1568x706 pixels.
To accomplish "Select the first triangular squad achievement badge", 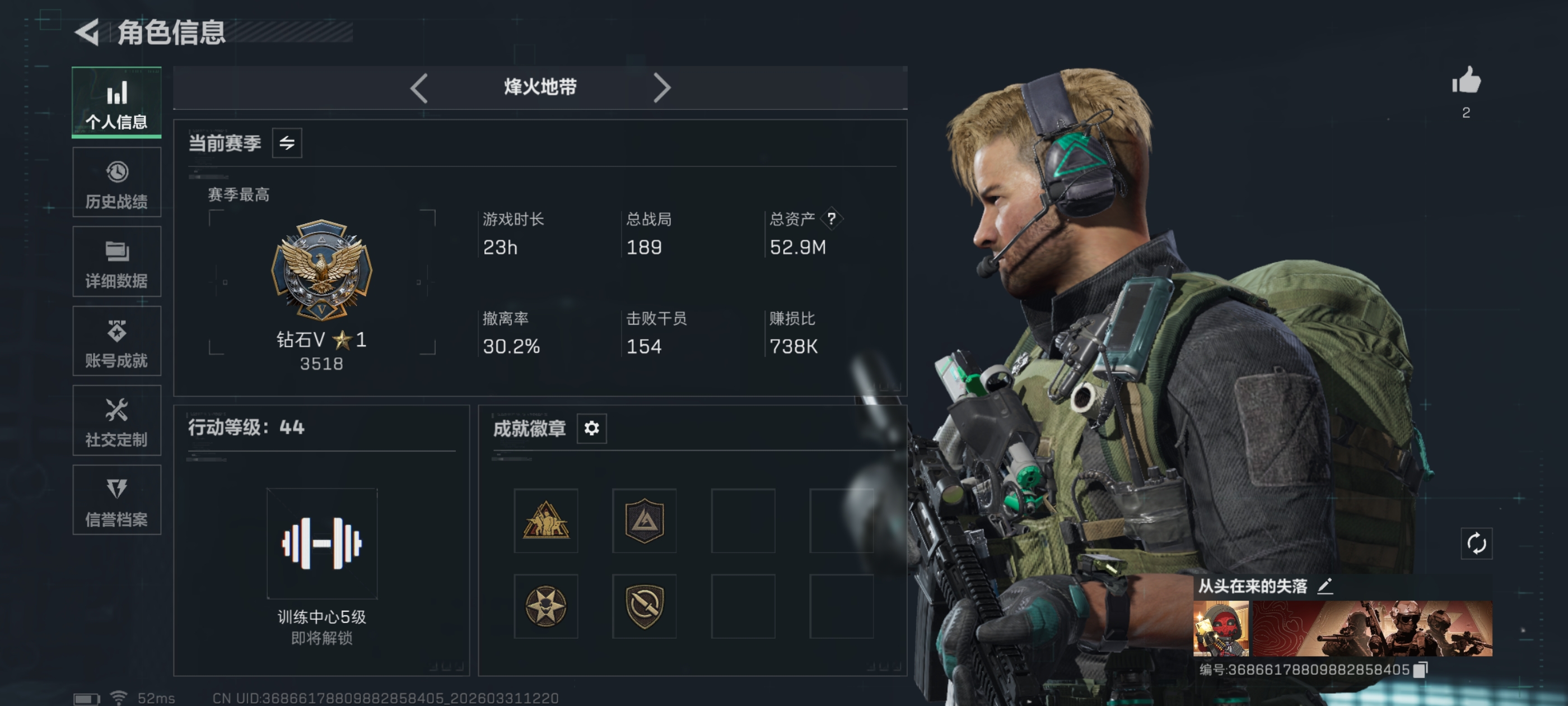I will click(546, 521).
